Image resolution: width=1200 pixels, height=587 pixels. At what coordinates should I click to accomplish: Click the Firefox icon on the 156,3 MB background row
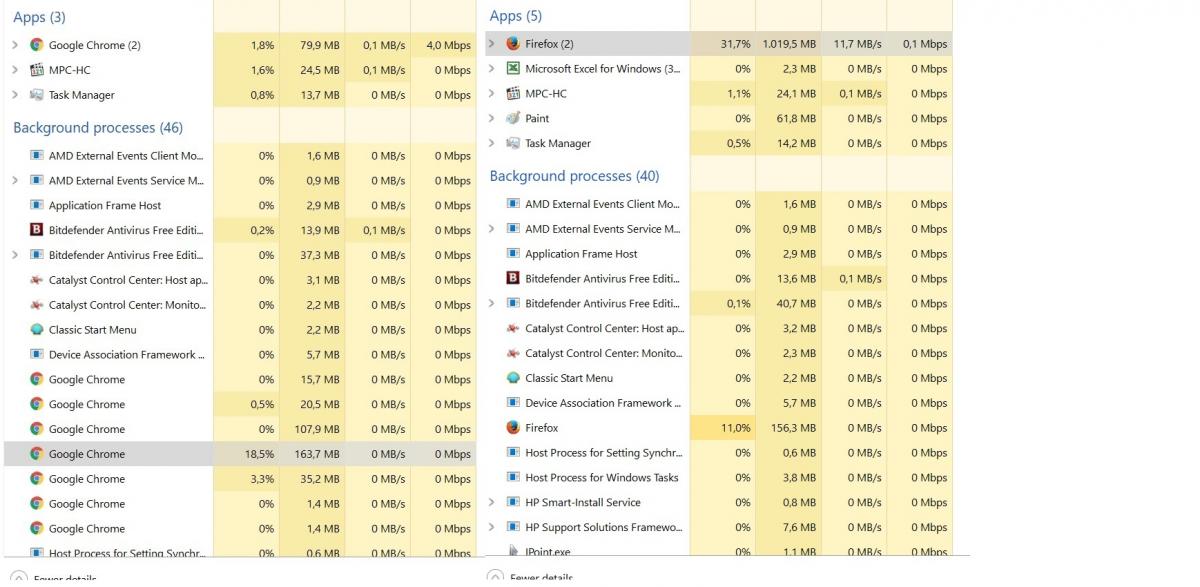click(513, 428)
